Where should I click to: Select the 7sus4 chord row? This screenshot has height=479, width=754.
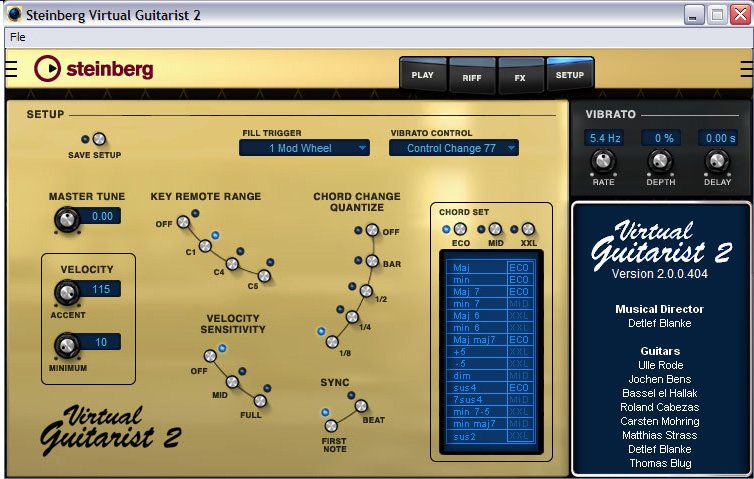point(490,400)
